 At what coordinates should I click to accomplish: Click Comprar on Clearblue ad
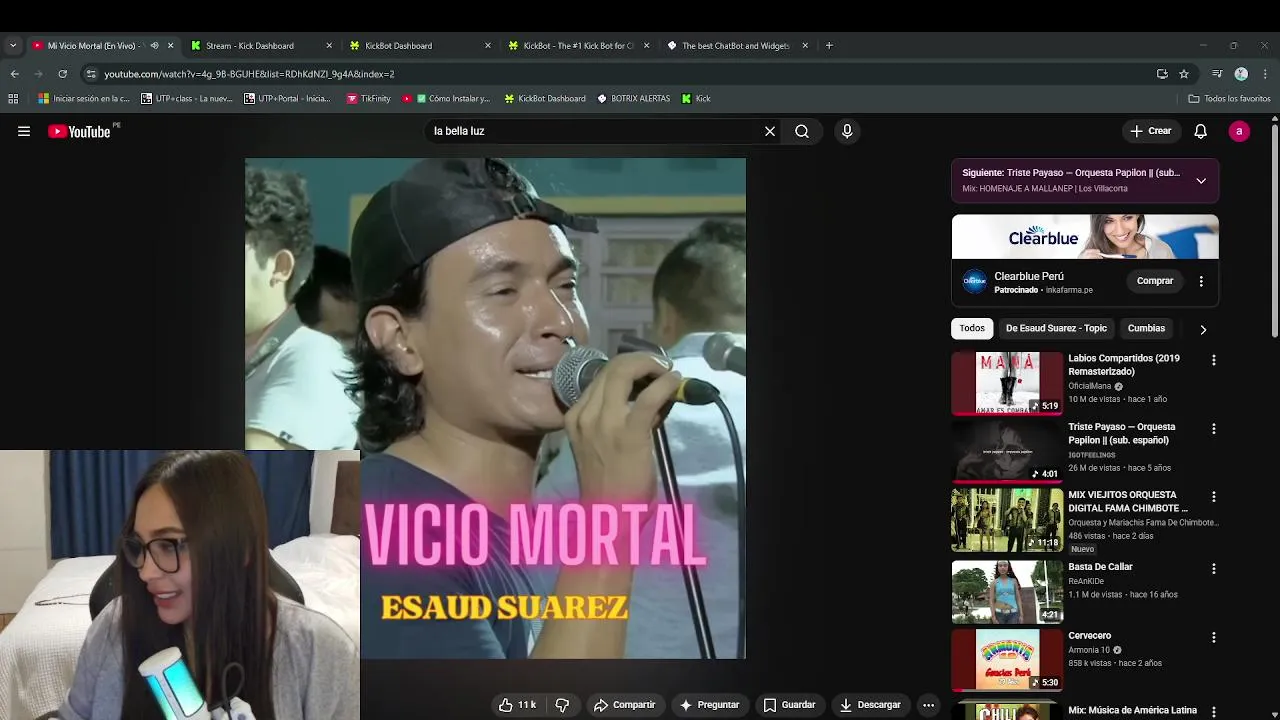(1155, 281)
